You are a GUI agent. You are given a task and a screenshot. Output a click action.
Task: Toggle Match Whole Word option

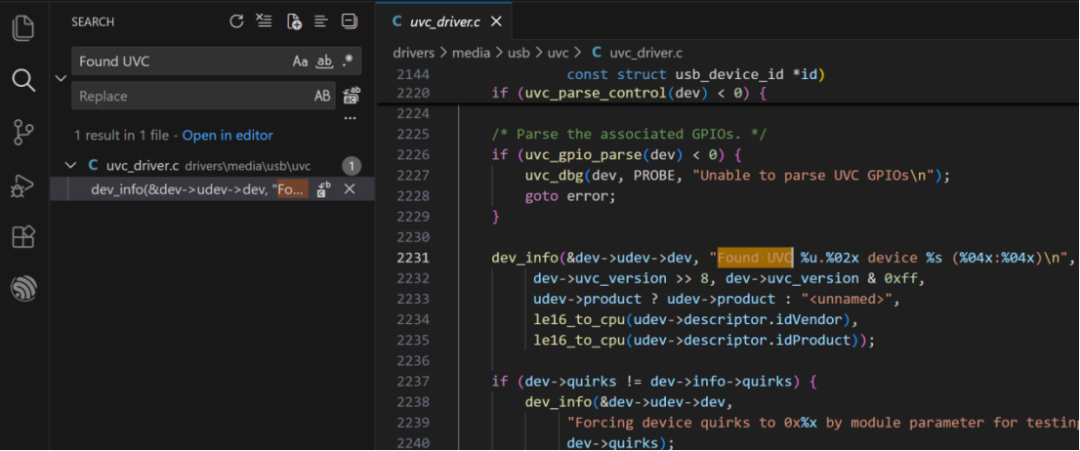click(x=324, y=61)
